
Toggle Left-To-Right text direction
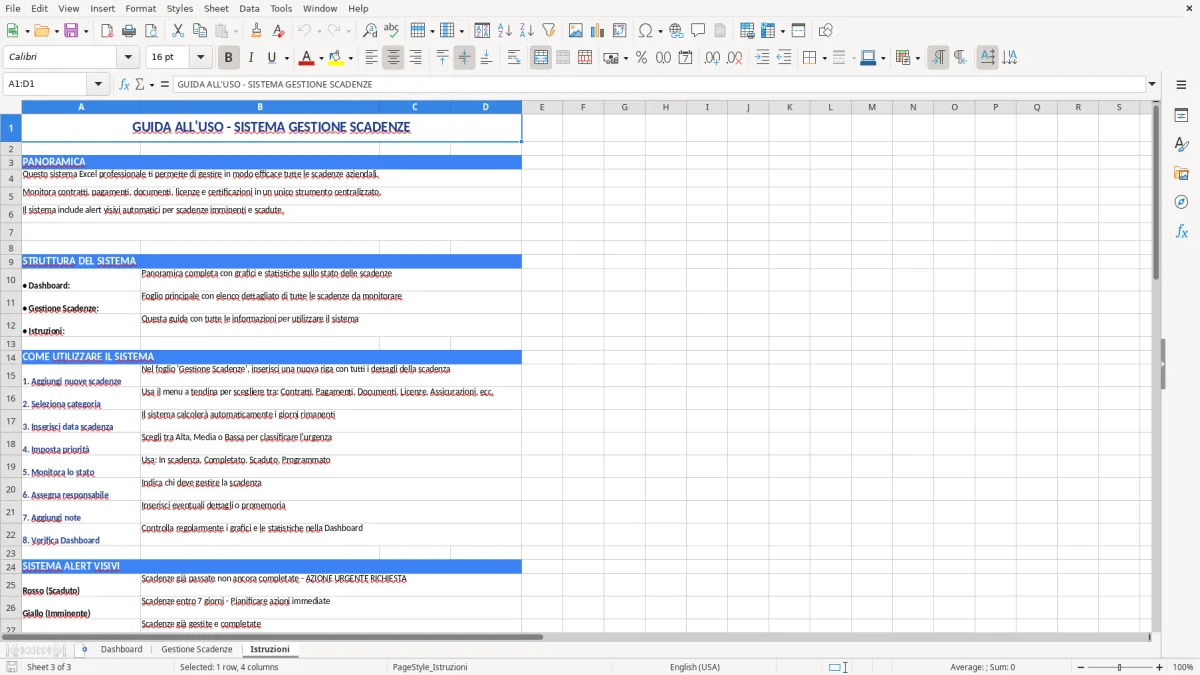coord(938,58)
